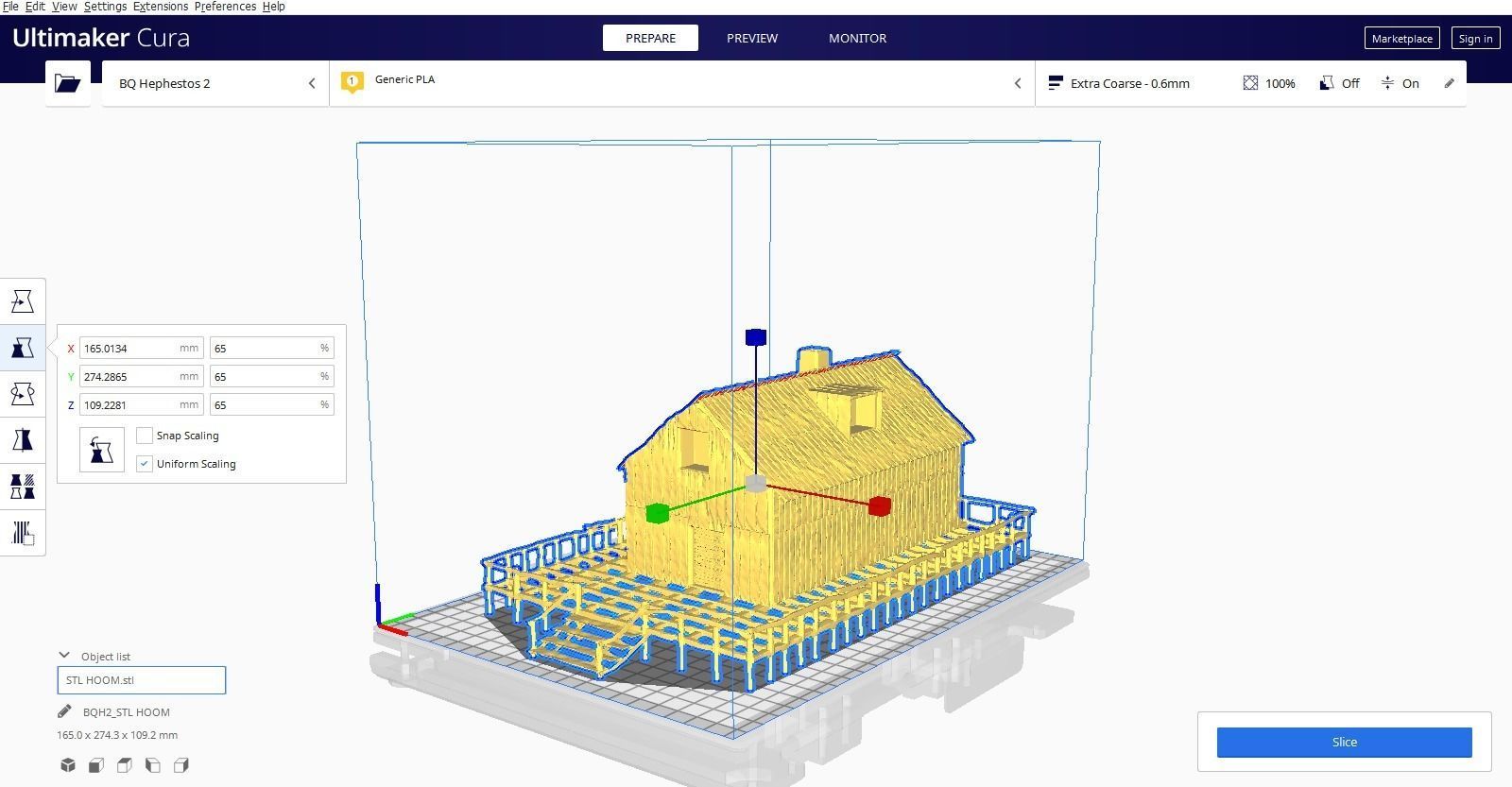Click the Reset scale button
The image size is (1512, 787).
click(102, 450)
